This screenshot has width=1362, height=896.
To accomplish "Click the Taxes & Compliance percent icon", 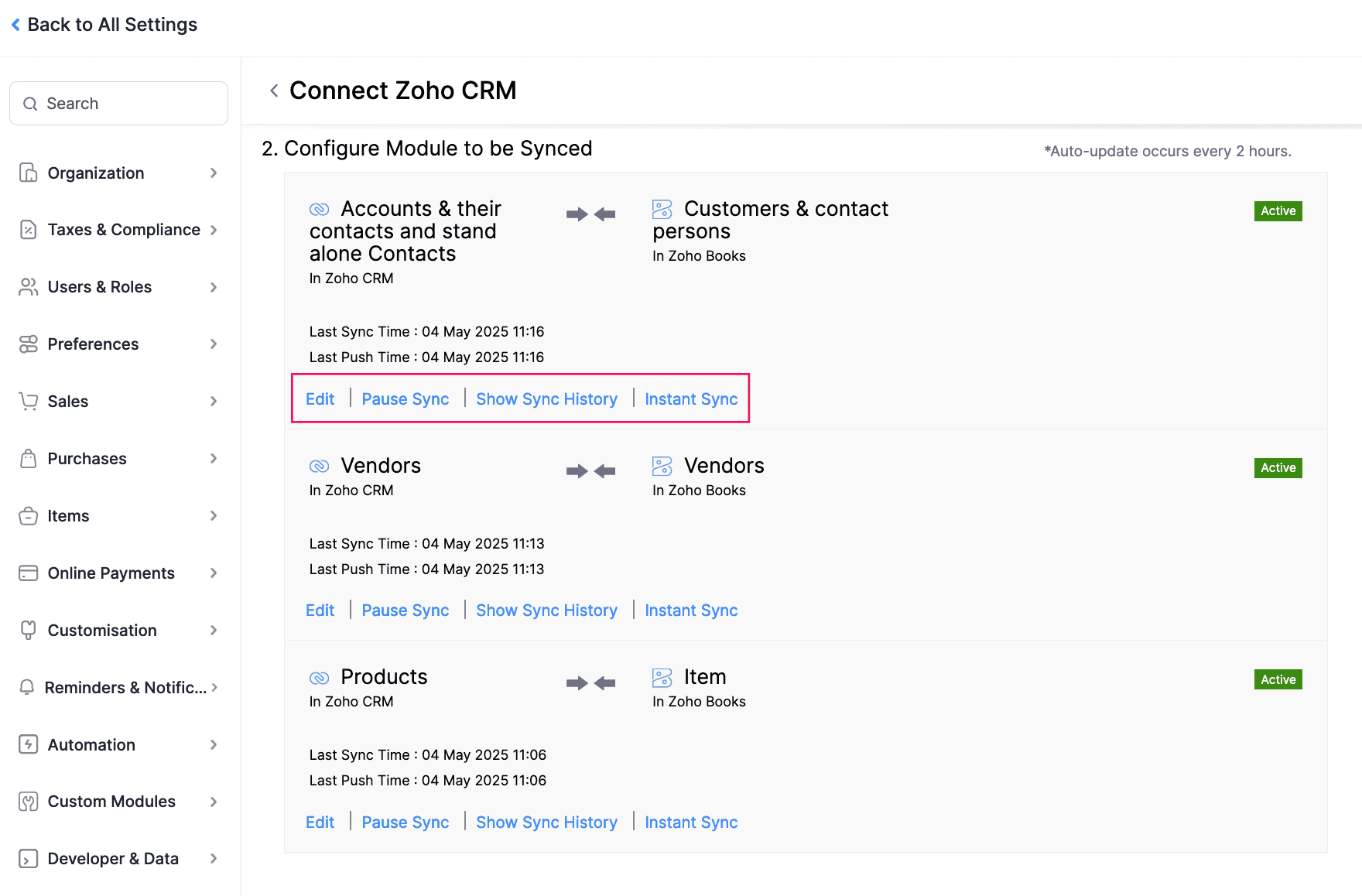I will tap(29, 230).
